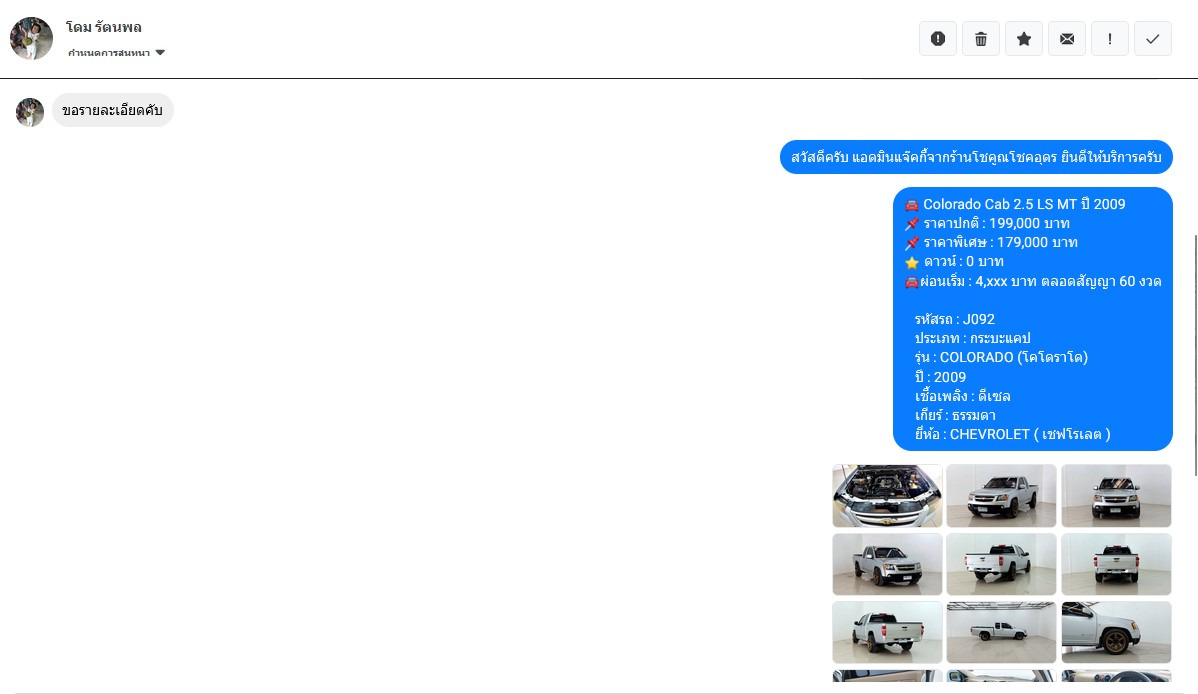The width and height of the screenshot is (1198, 694).
Task: Click the small sender avatar beside ขอรายละเอียดคับ
Action: (30, 112)
